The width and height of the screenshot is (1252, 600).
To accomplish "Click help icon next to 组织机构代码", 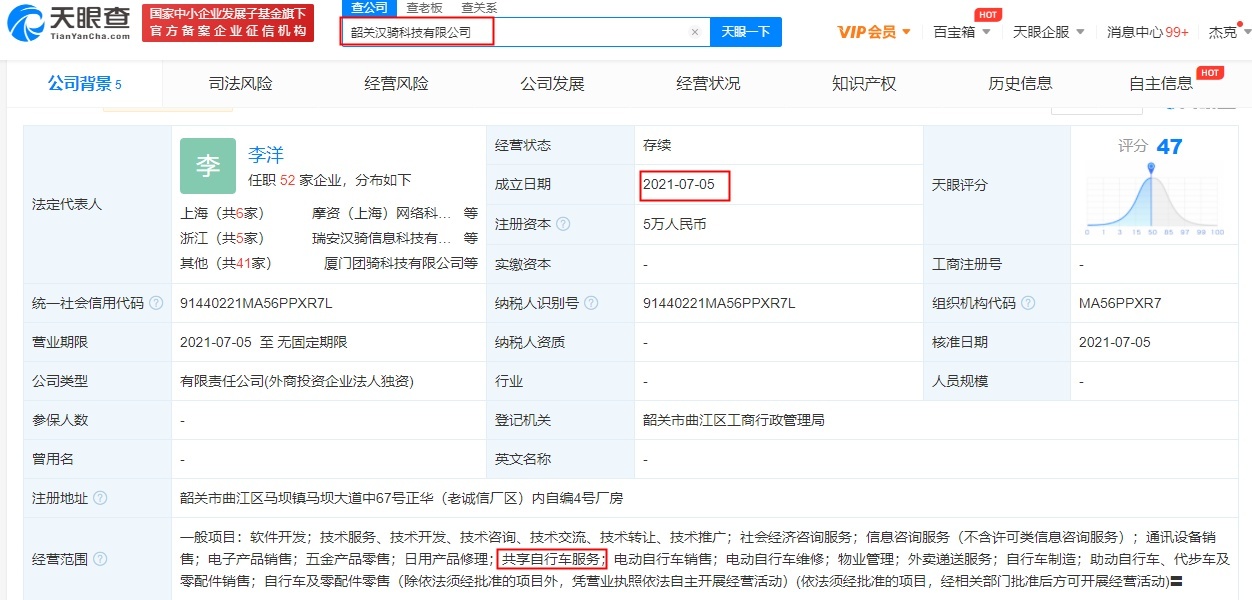I will pyautogui.click(x=1028, y=303).
